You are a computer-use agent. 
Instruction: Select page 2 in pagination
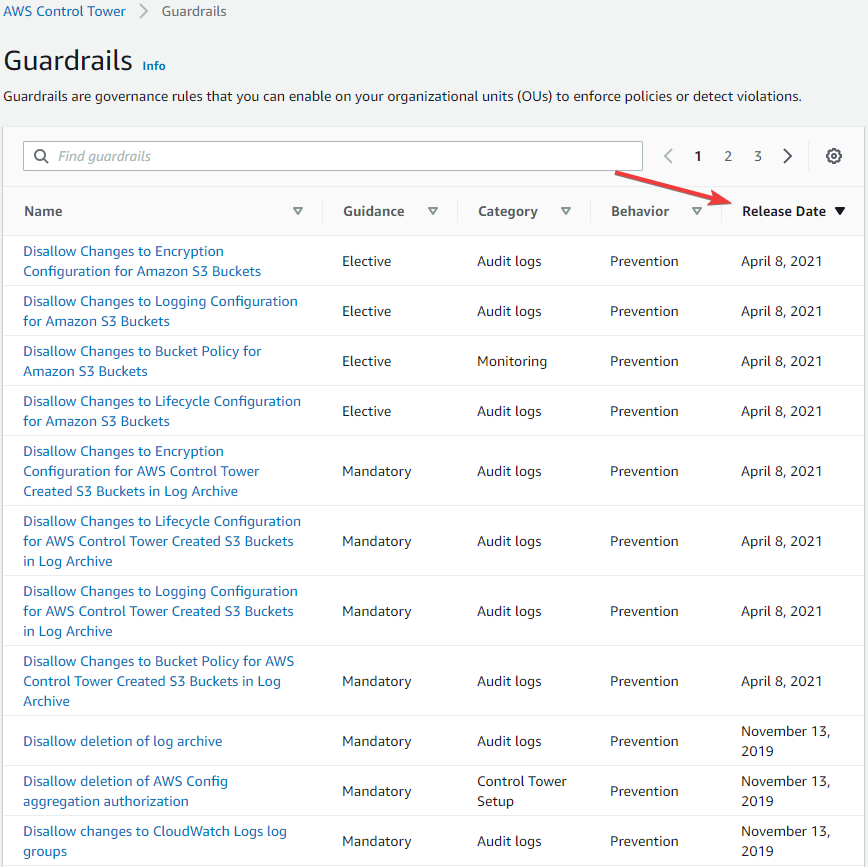pos(728,156)
